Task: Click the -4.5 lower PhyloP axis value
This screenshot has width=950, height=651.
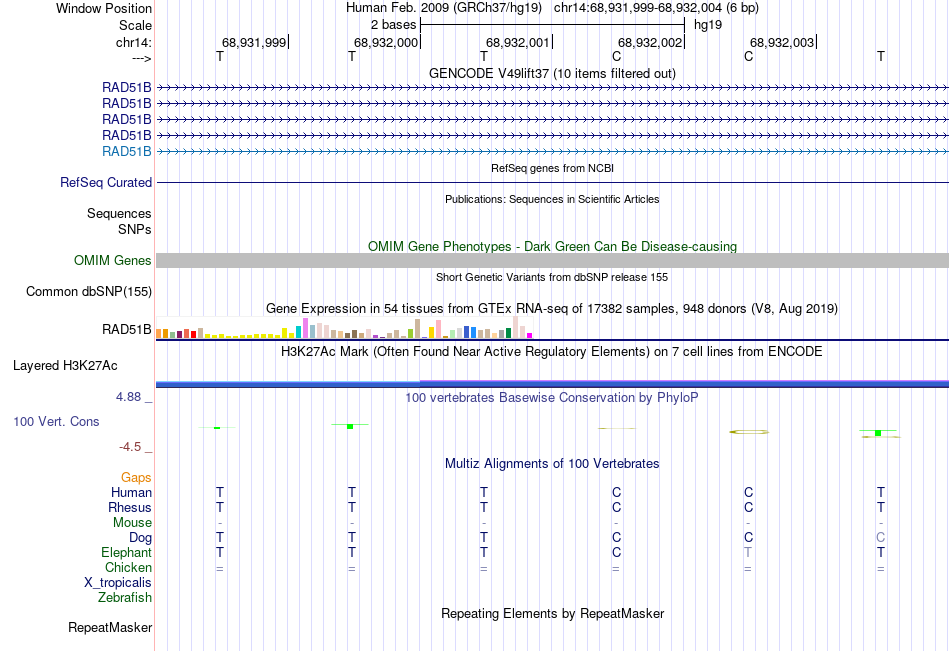Action: click(x=130, y=447)
